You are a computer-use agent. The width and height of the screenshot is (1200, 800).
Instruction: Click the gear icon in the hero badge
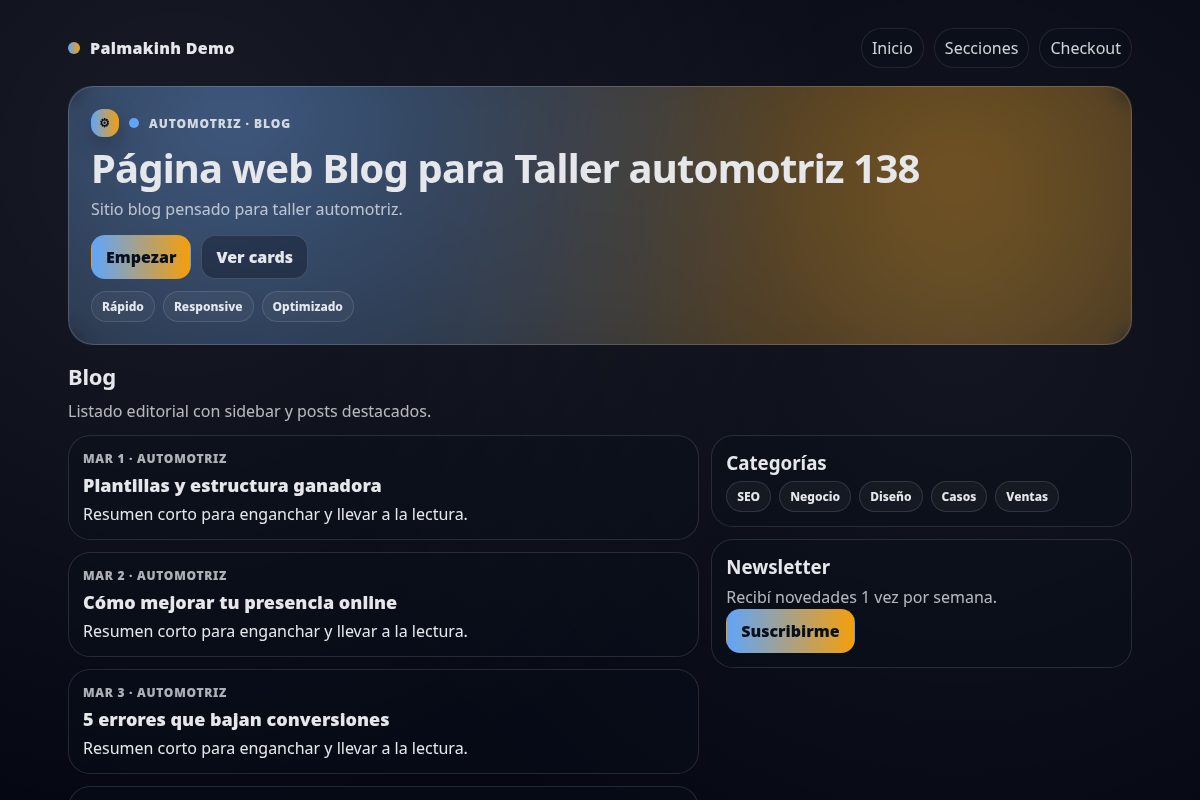point(105,122)
